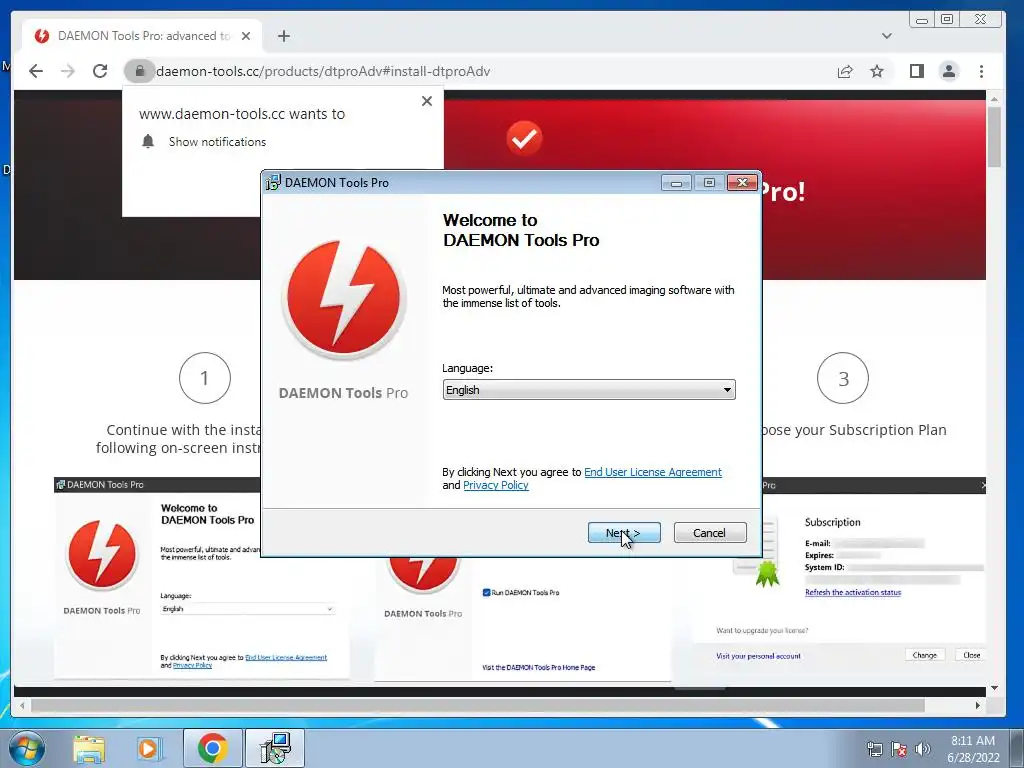1024x768 pixels.
Task: Click the scroll right arrow at bottom
Action: 978,705
